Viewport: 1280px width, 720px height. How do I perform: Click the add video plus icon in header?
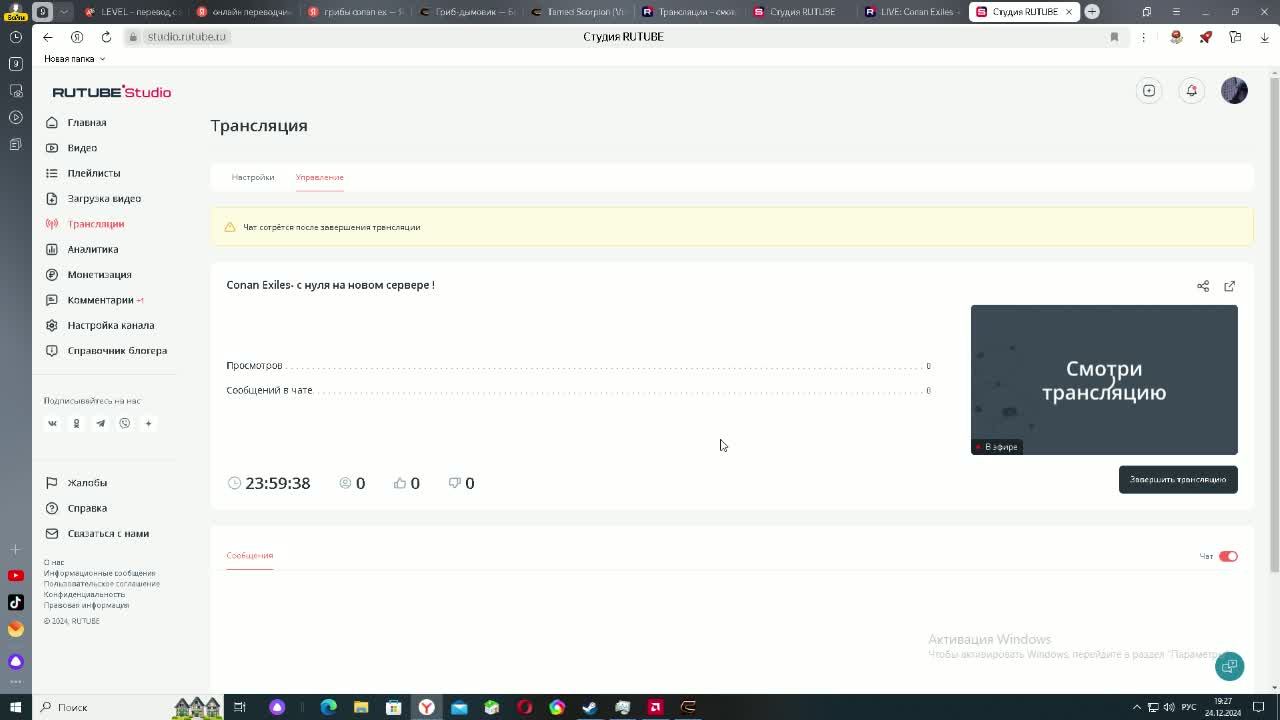[1149, 91]
